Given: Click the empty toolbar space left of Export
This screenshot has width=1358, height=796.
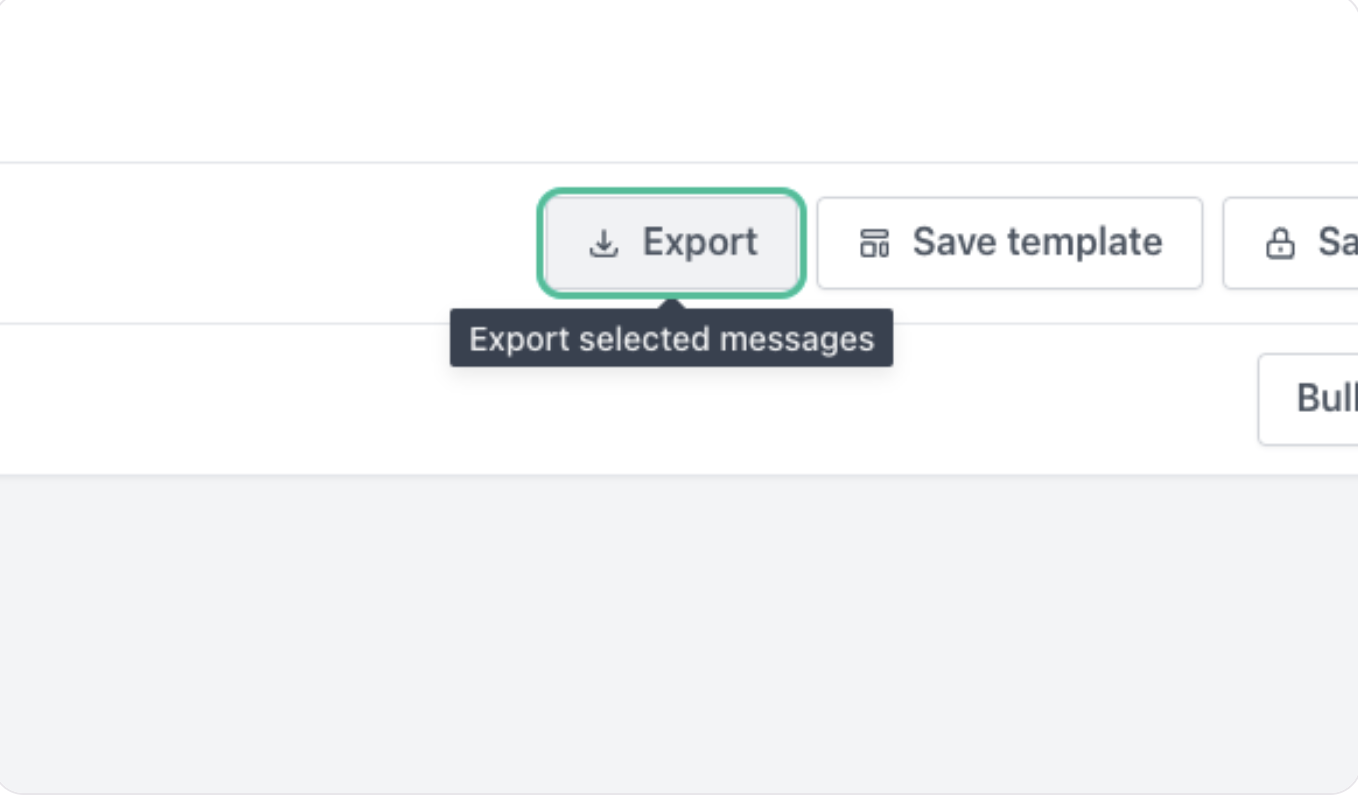Looking at the screenshot, I should 270,243.
